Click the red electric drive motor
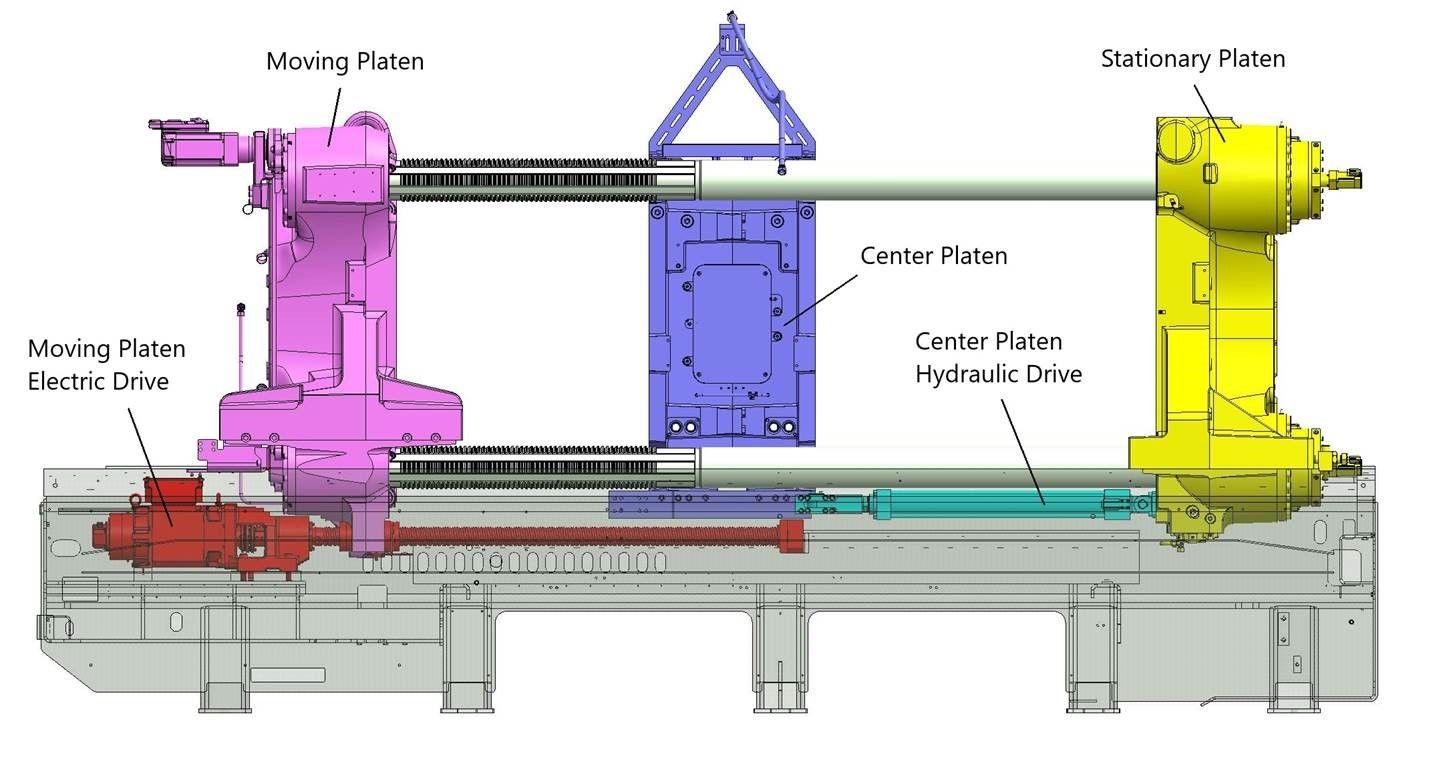This screenshot has height=772, width=1443. pyautogui.click(x=160, y=525)
